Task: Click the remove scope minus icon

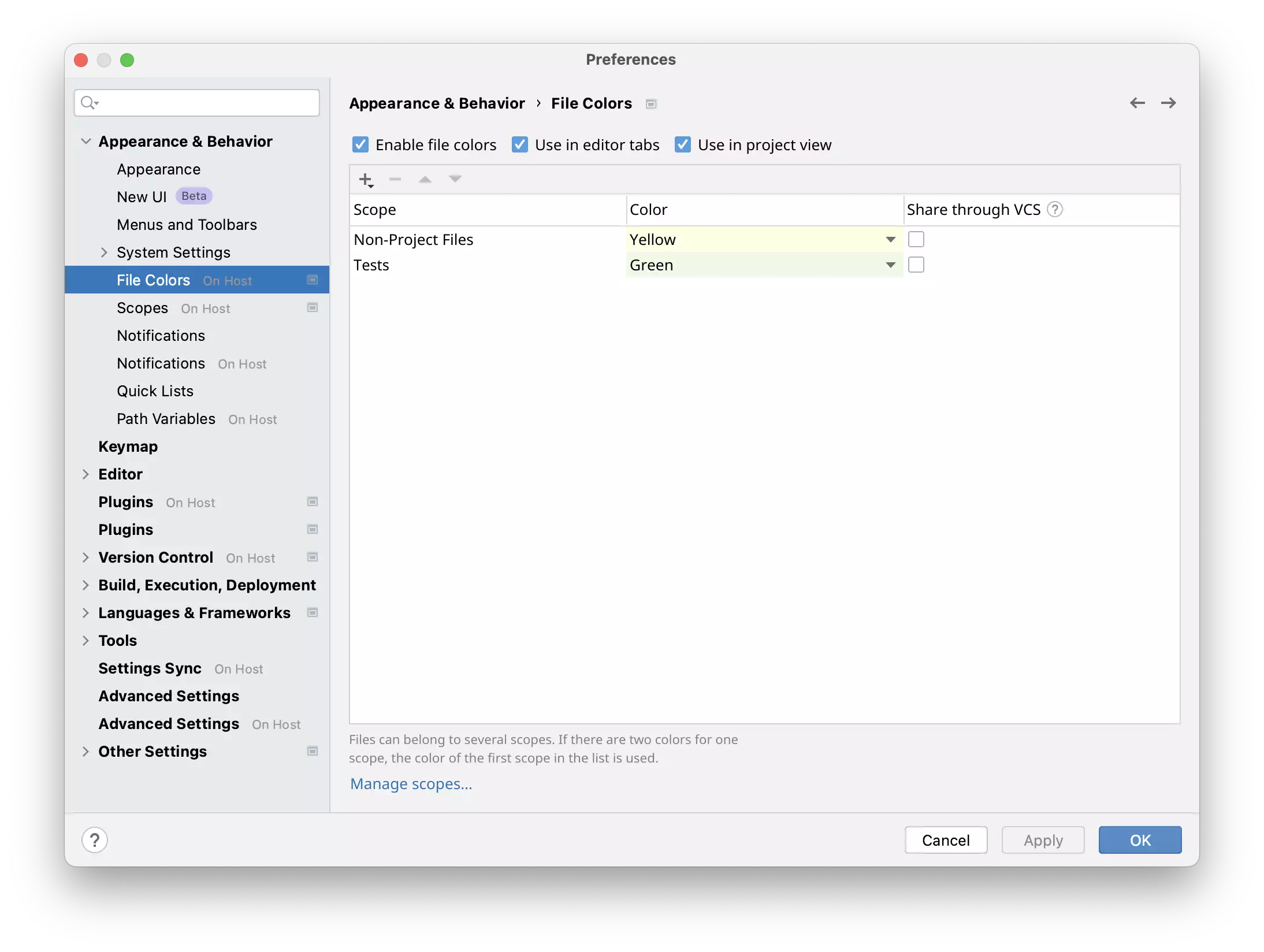Action: [x=395, y=180]
